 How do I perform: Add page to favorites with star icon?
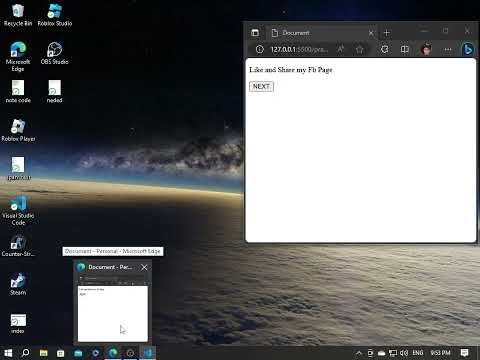[359, 50]
